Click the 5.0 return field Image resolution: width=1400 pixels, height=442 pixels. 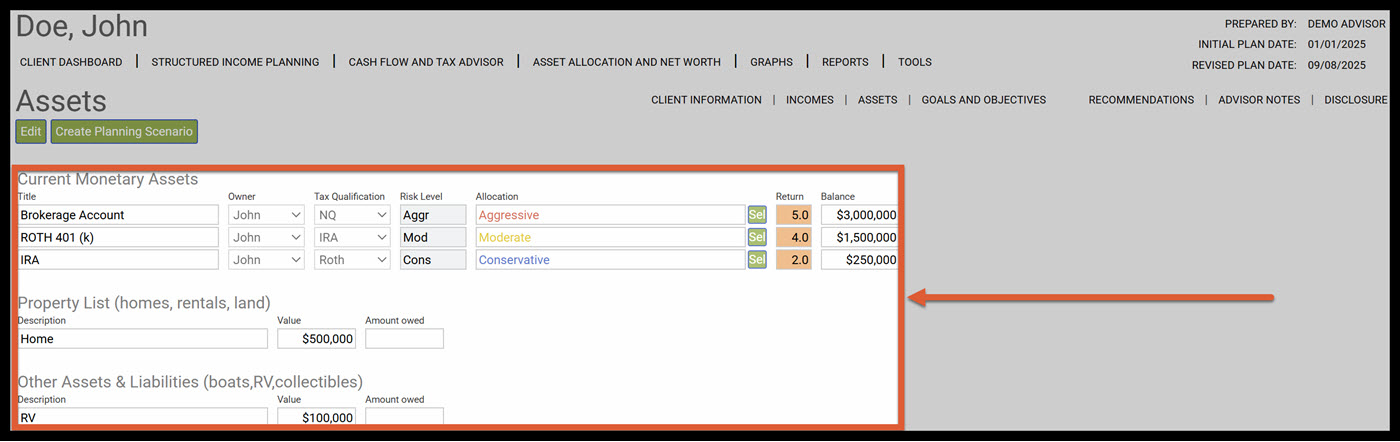794,215
